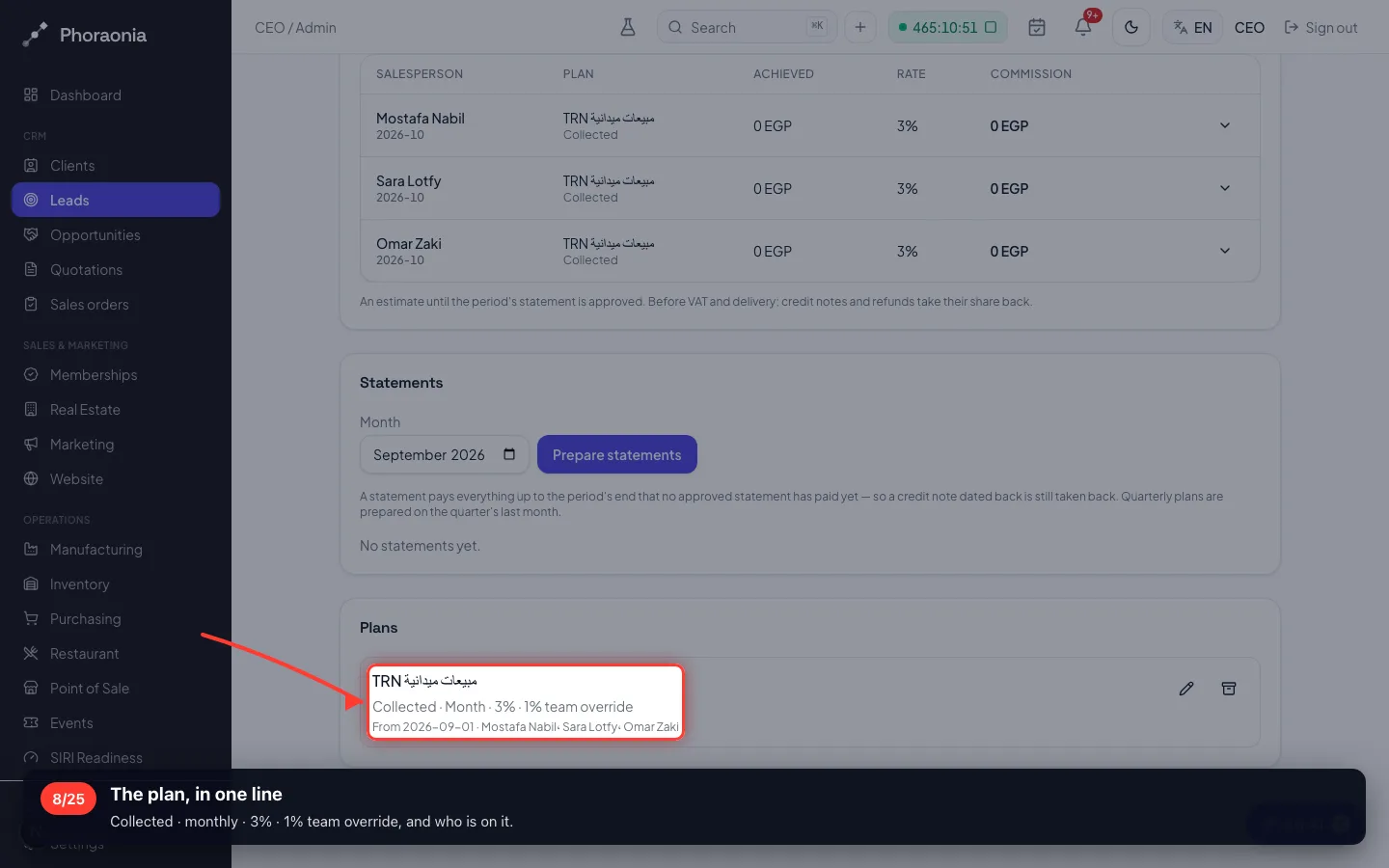Open Marketing section

point(116,444)
